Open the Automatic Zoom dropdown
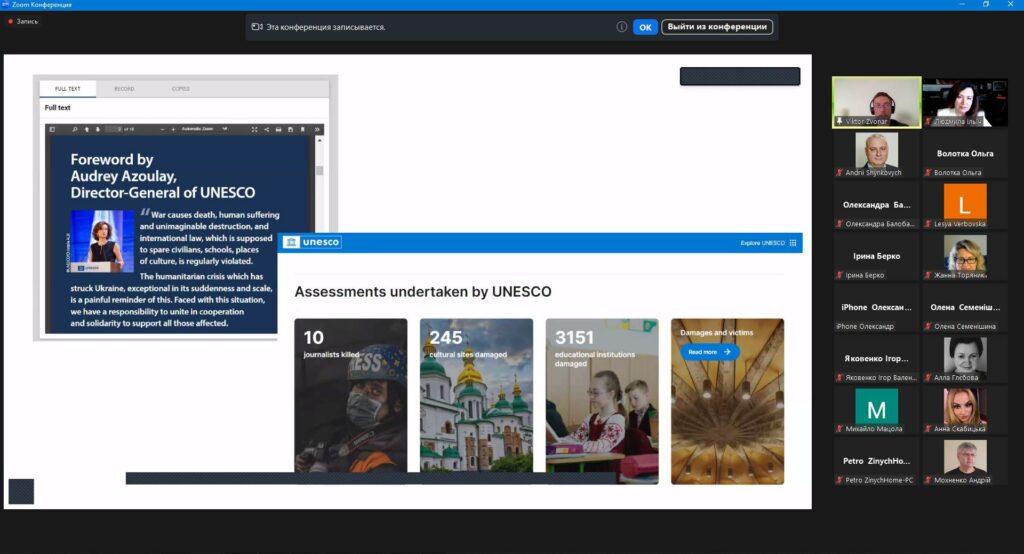 (204, 129)
